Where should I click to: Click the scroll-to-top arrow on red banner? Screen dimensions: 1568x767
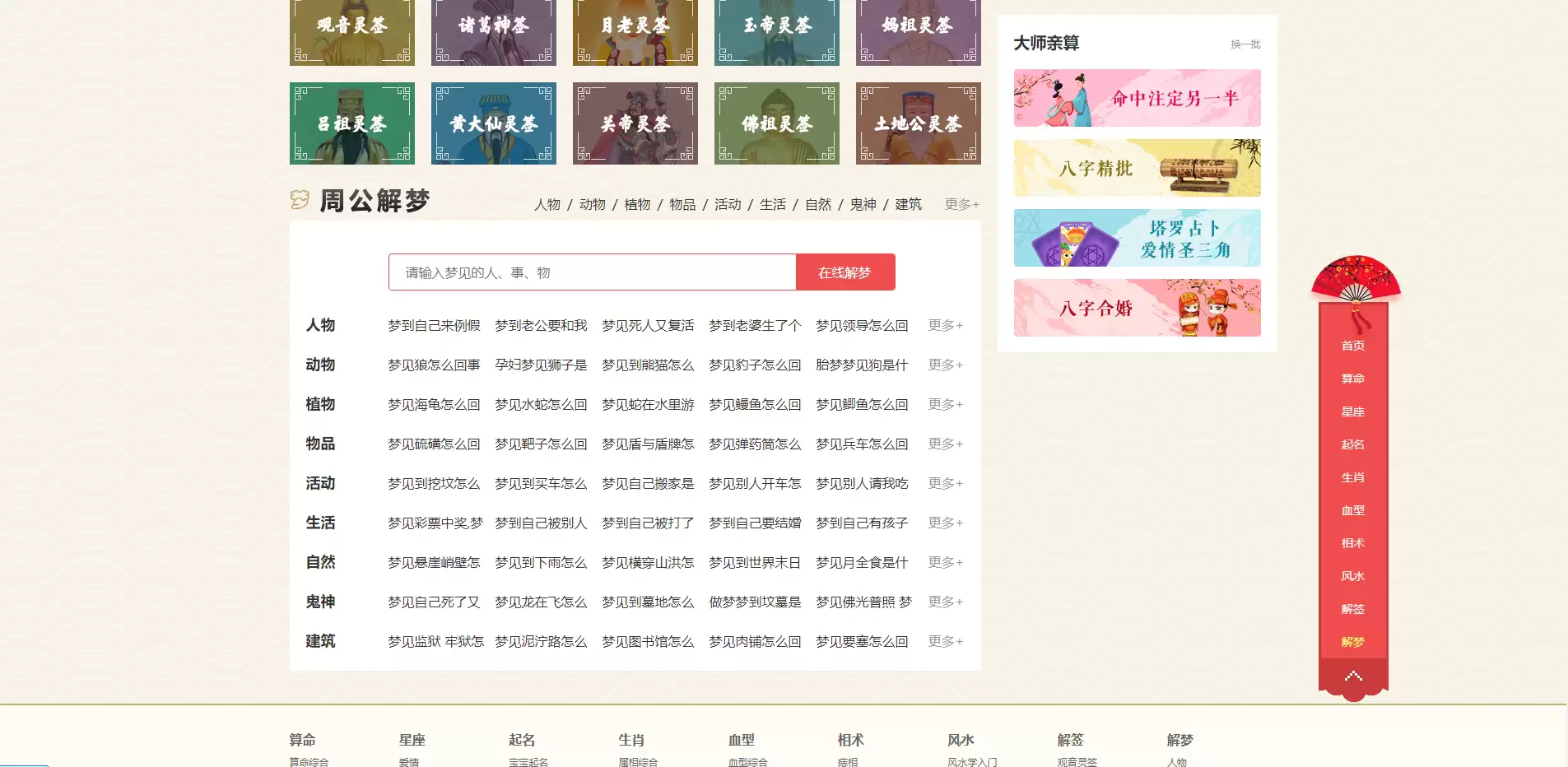coord(1353,676)
